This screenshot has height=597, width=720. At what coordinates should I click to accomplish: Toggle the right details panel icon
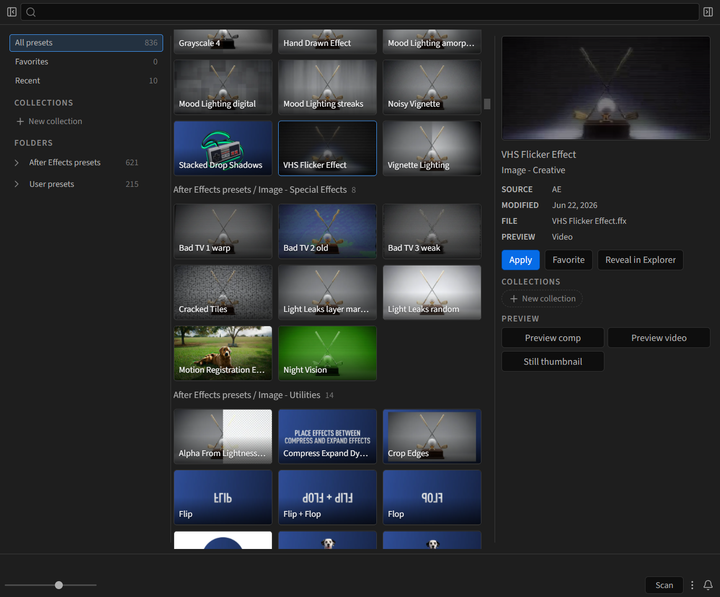coord(708,12)
